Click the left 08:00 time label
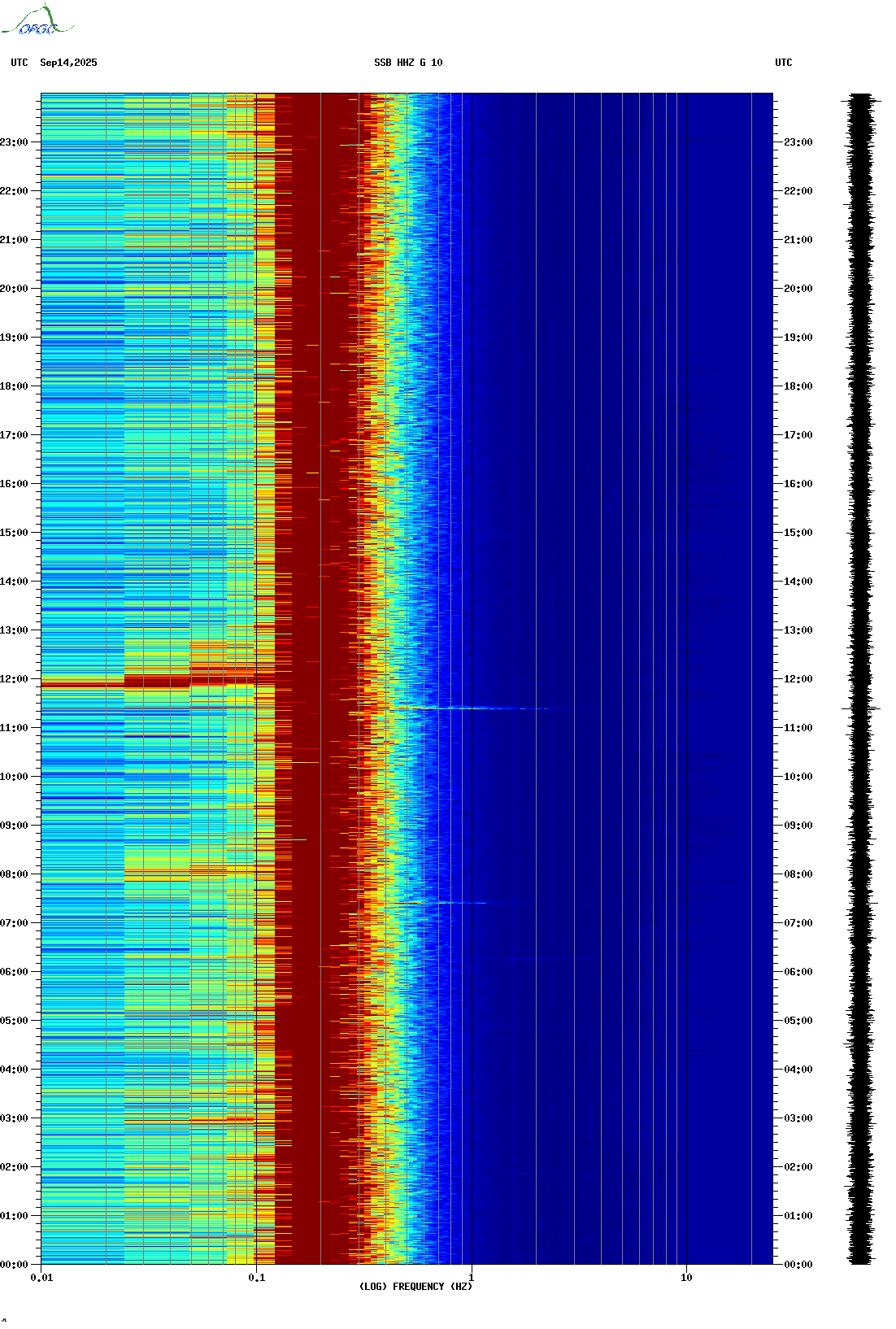The width and height of the screenshot is (896, 1329). pos(14,874)
